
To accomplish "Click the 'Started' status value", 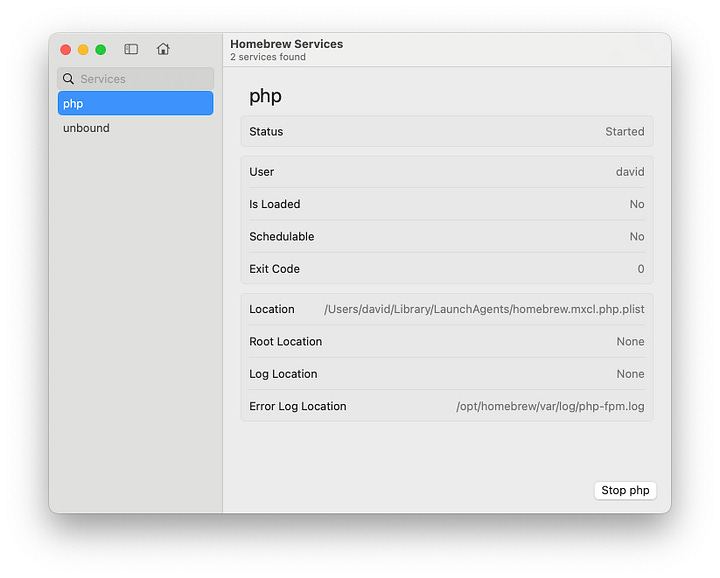I will pos(624,132).
